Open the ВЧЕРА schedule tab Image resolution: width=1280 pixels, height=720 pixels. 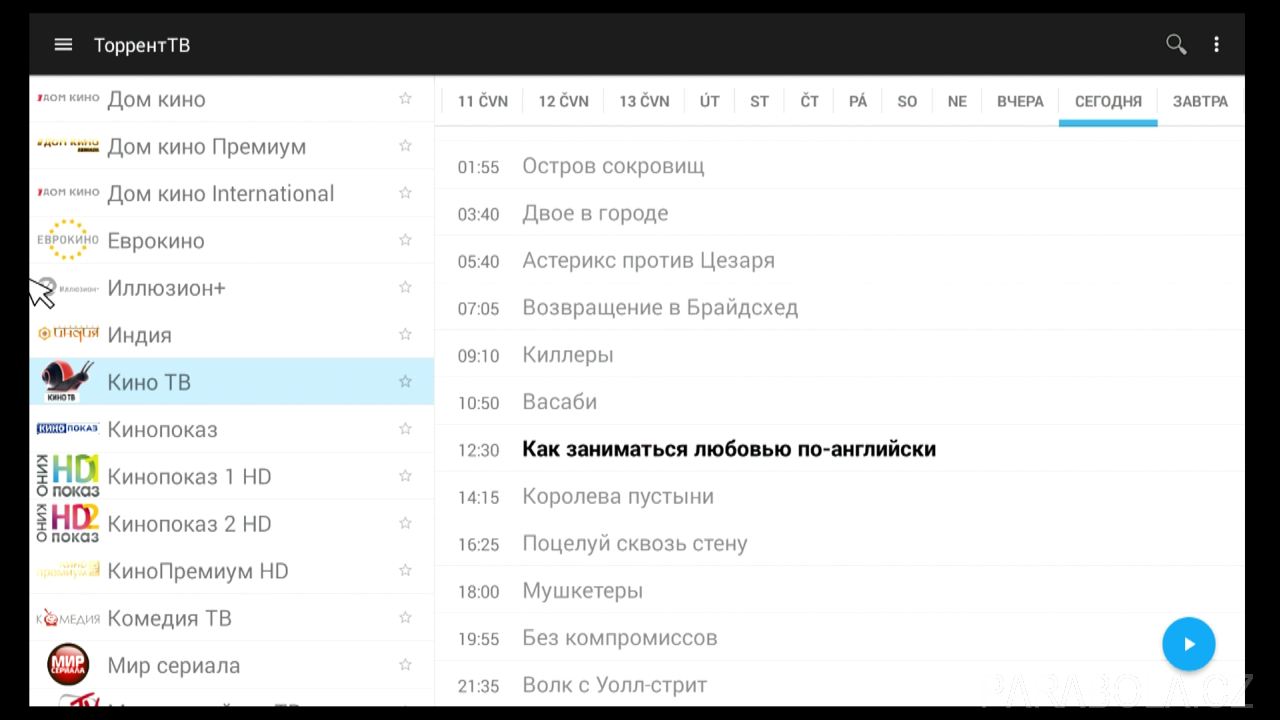[1020, 101]
